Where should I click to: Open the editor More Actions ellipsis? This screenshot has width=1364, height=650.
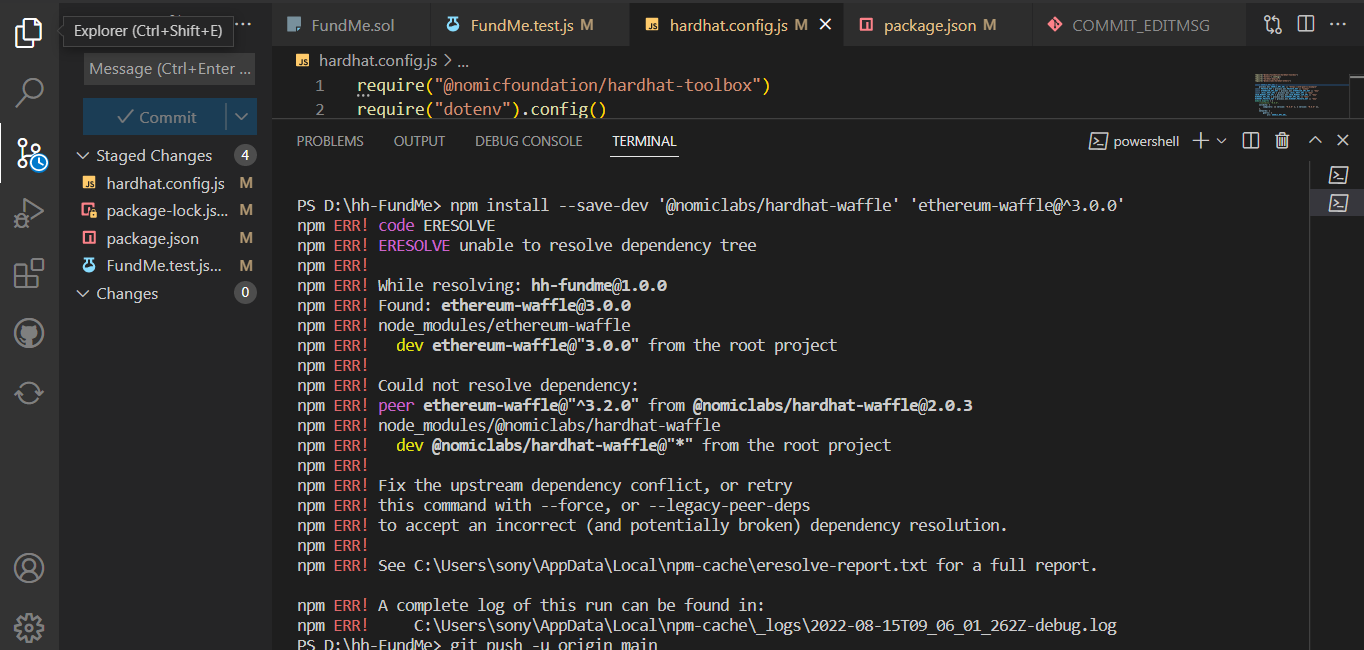click(x=1339, y=24)
